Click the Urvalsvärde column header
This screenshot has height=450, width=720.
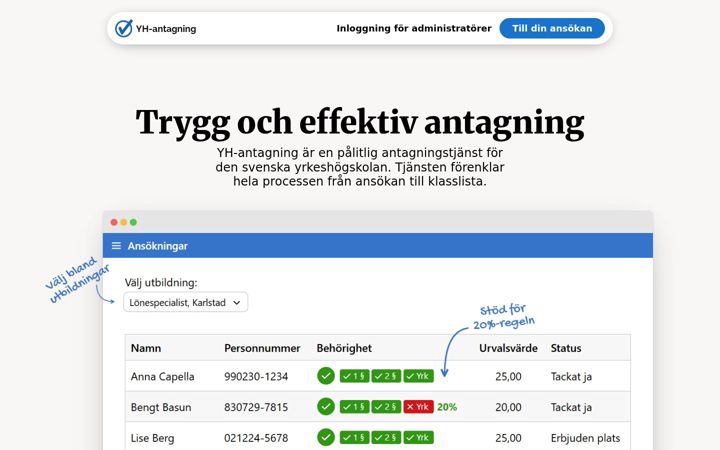click(x=508, y=348)
